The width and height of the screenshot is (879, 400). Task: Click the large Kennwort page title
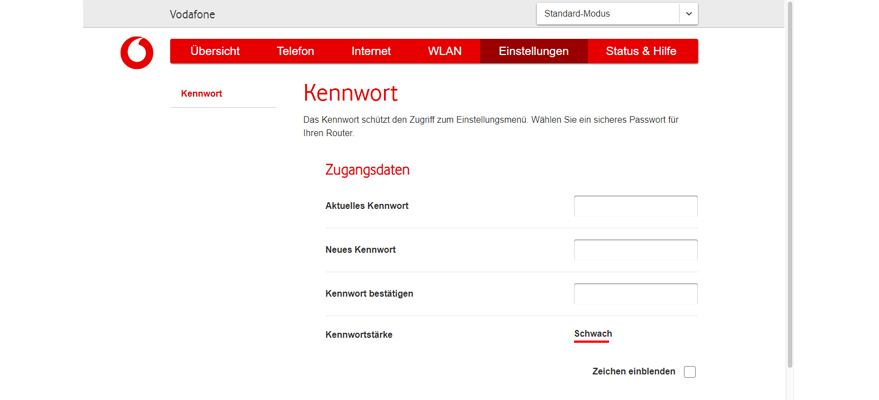click(350, 93)
